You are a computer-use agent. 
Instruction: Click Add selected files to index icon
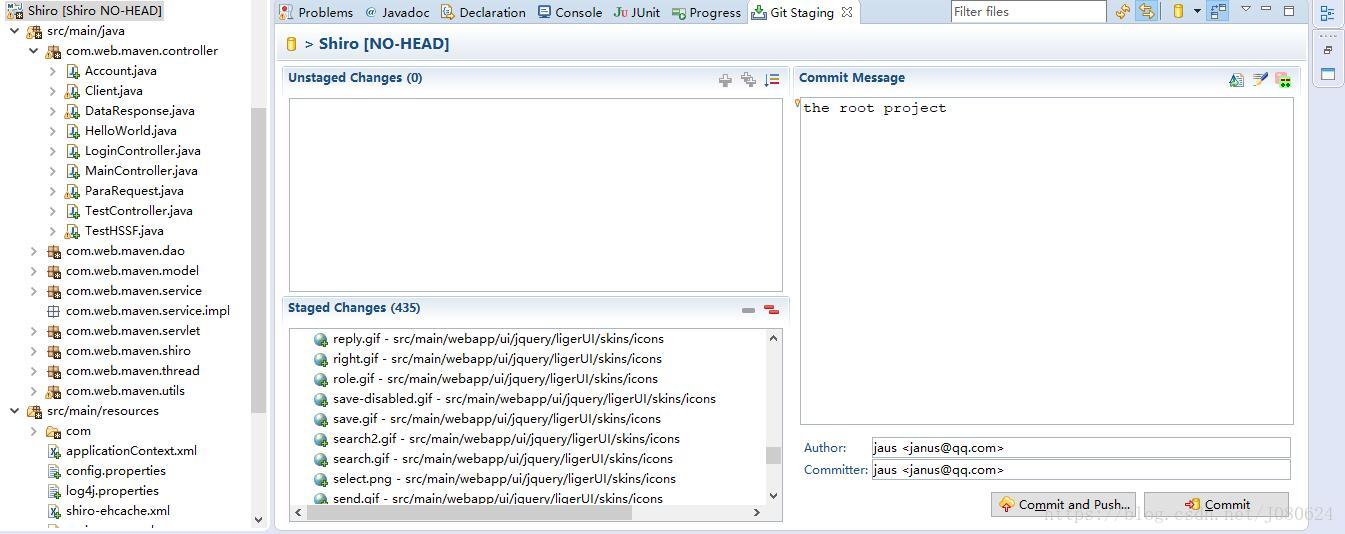click(x=725, y=80)
